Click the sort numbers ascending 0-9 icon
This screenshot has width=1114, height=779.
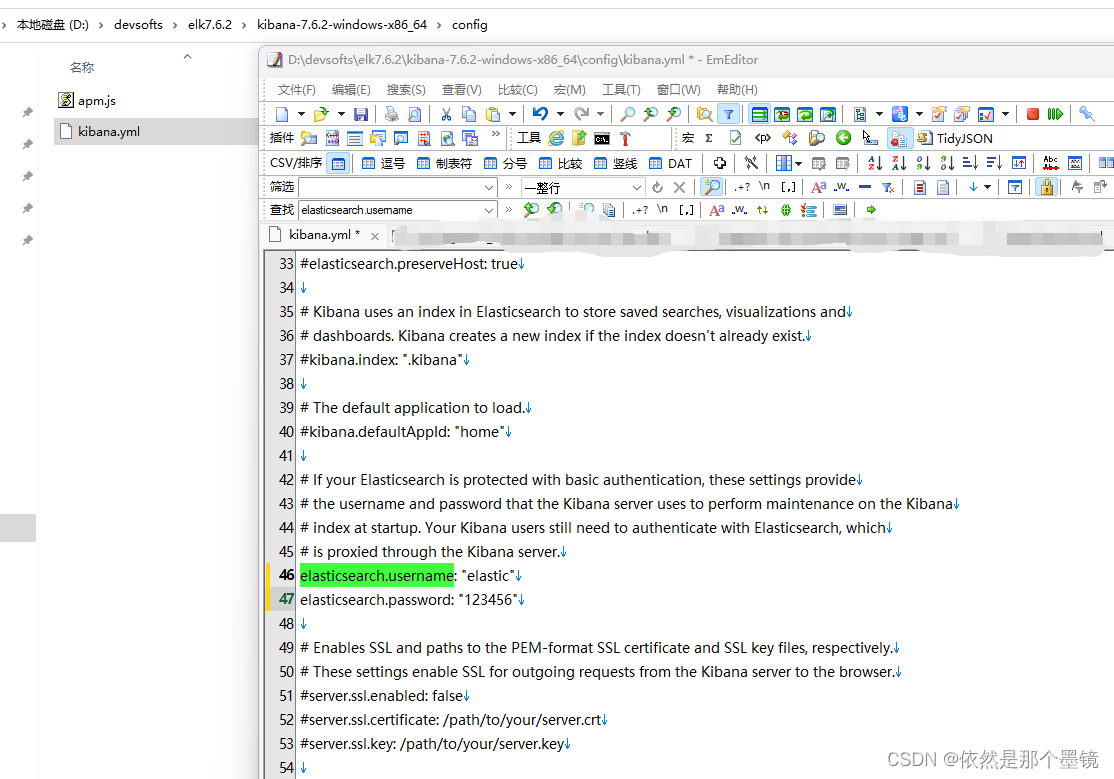[923, 163]
